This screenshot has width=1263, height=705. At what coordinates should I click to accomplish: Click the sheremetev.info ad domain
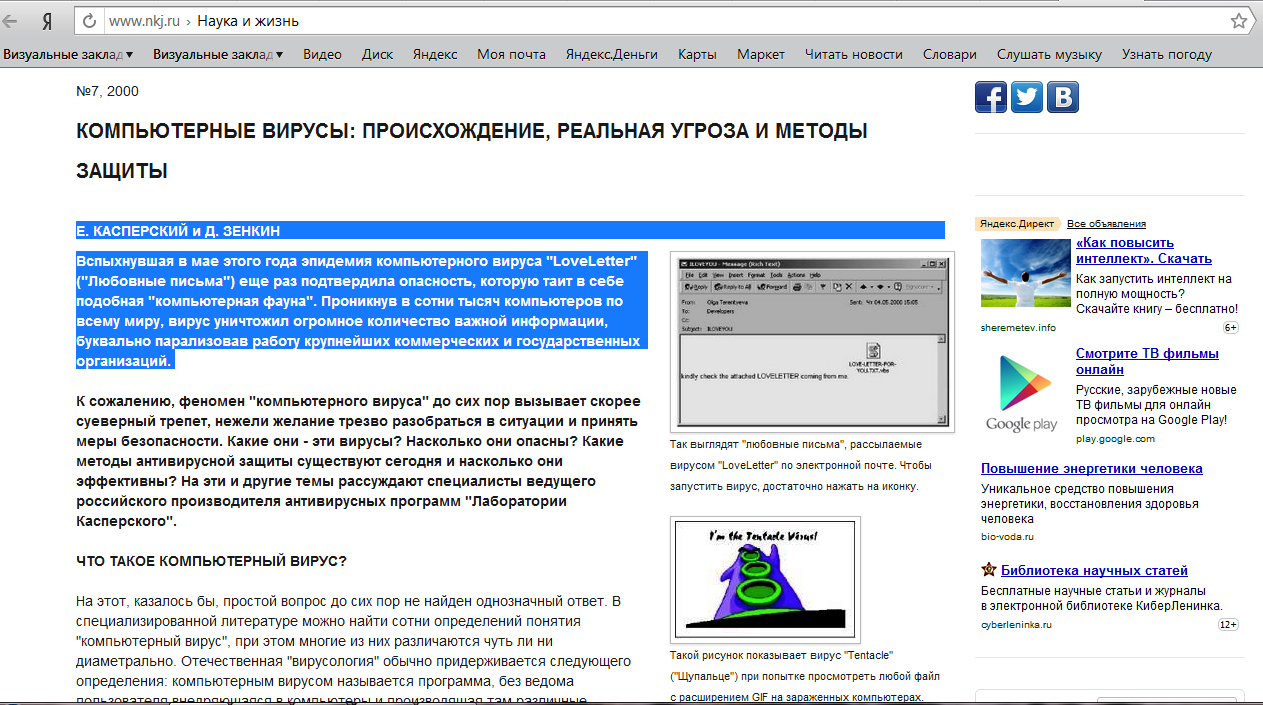pos(1018,327)
